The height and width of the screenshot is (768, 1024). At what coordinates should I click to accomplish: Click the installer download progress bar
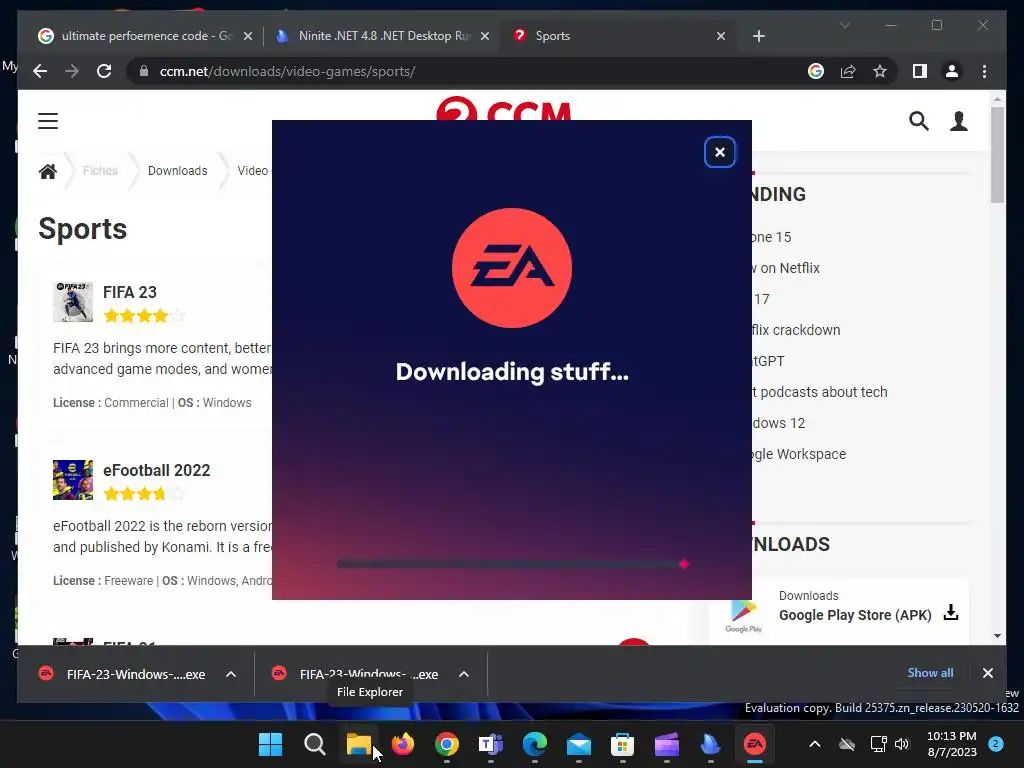point(512,564)
